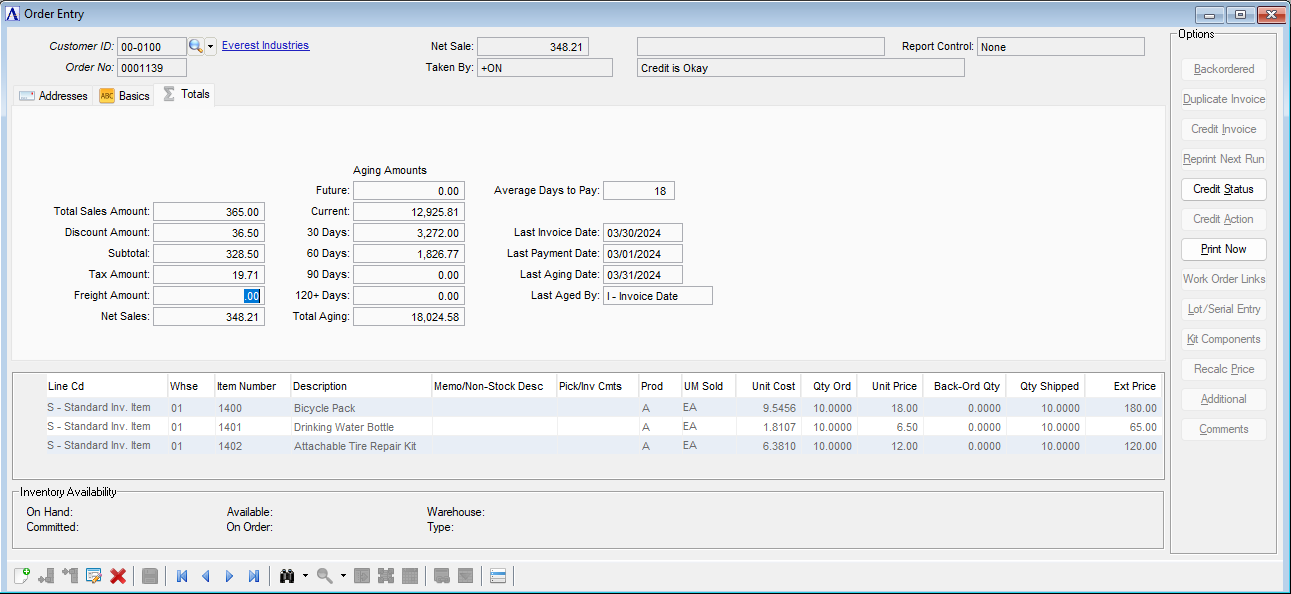
Task: Expand the magnifier search dropdown arrow in toolbar
Action: click(x=343, y=576)
